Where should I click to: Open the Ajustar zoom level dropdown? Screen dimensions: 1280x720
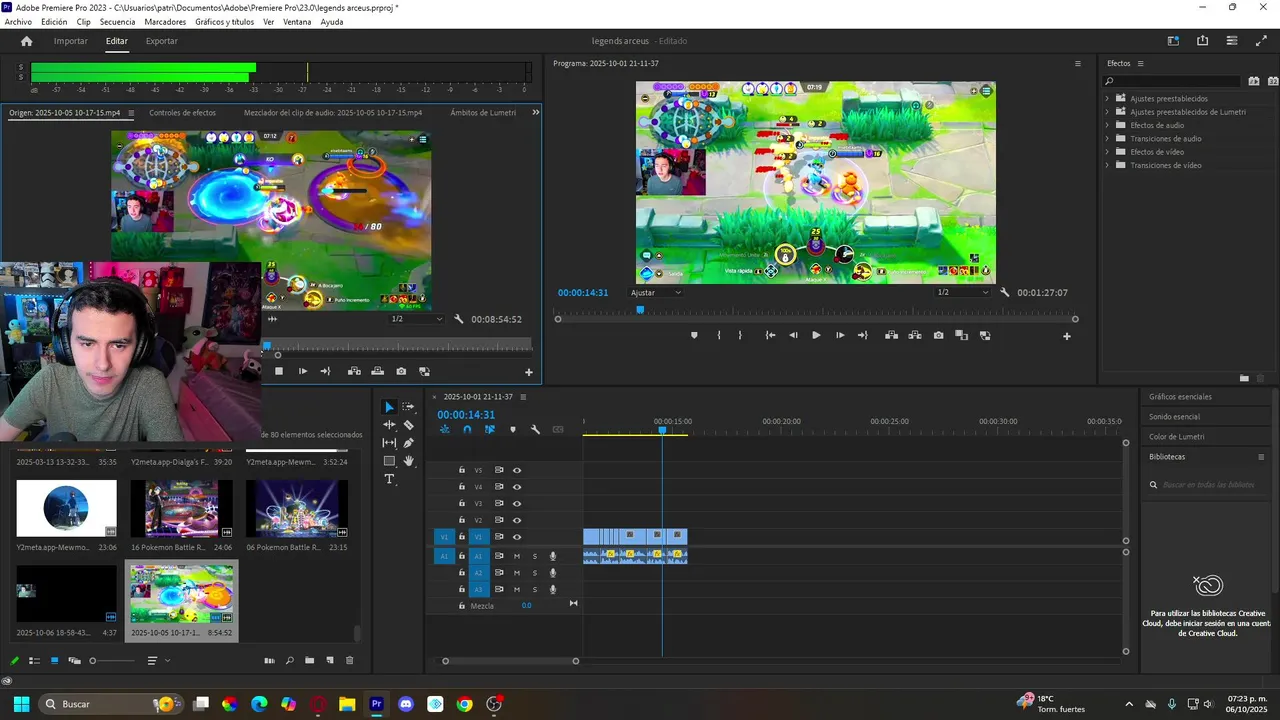coord(656,292)
